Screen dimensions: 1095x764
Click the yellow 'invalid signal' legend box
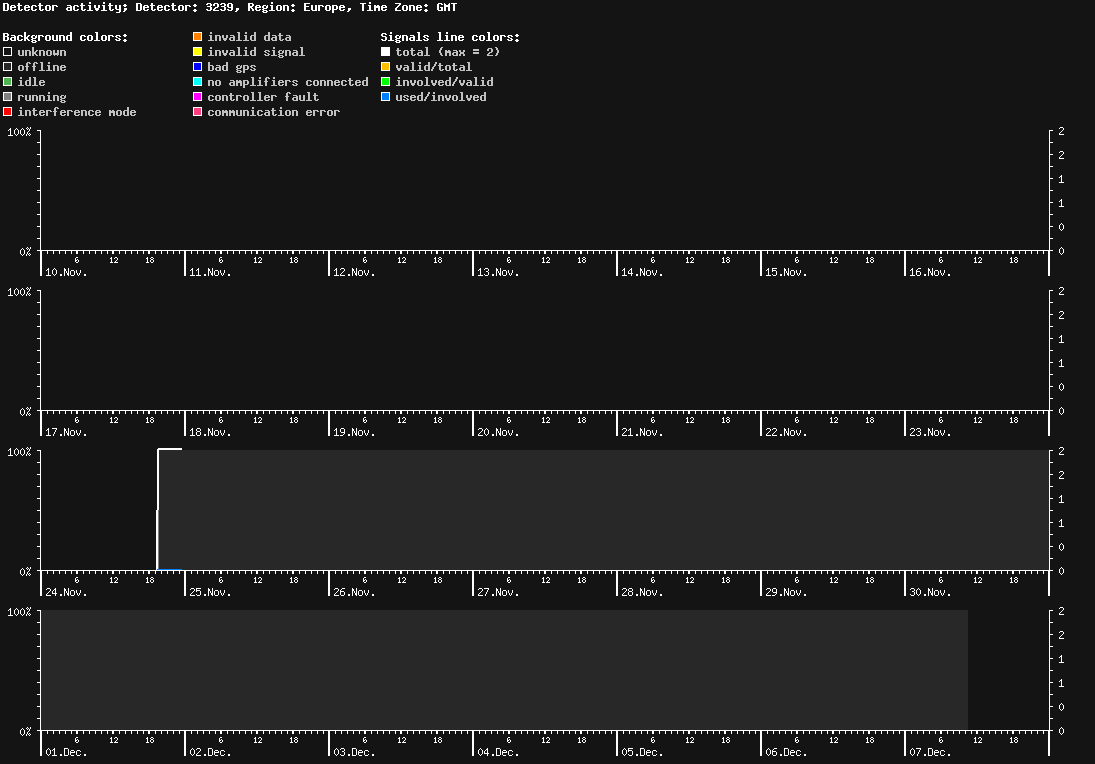point(197,52)
